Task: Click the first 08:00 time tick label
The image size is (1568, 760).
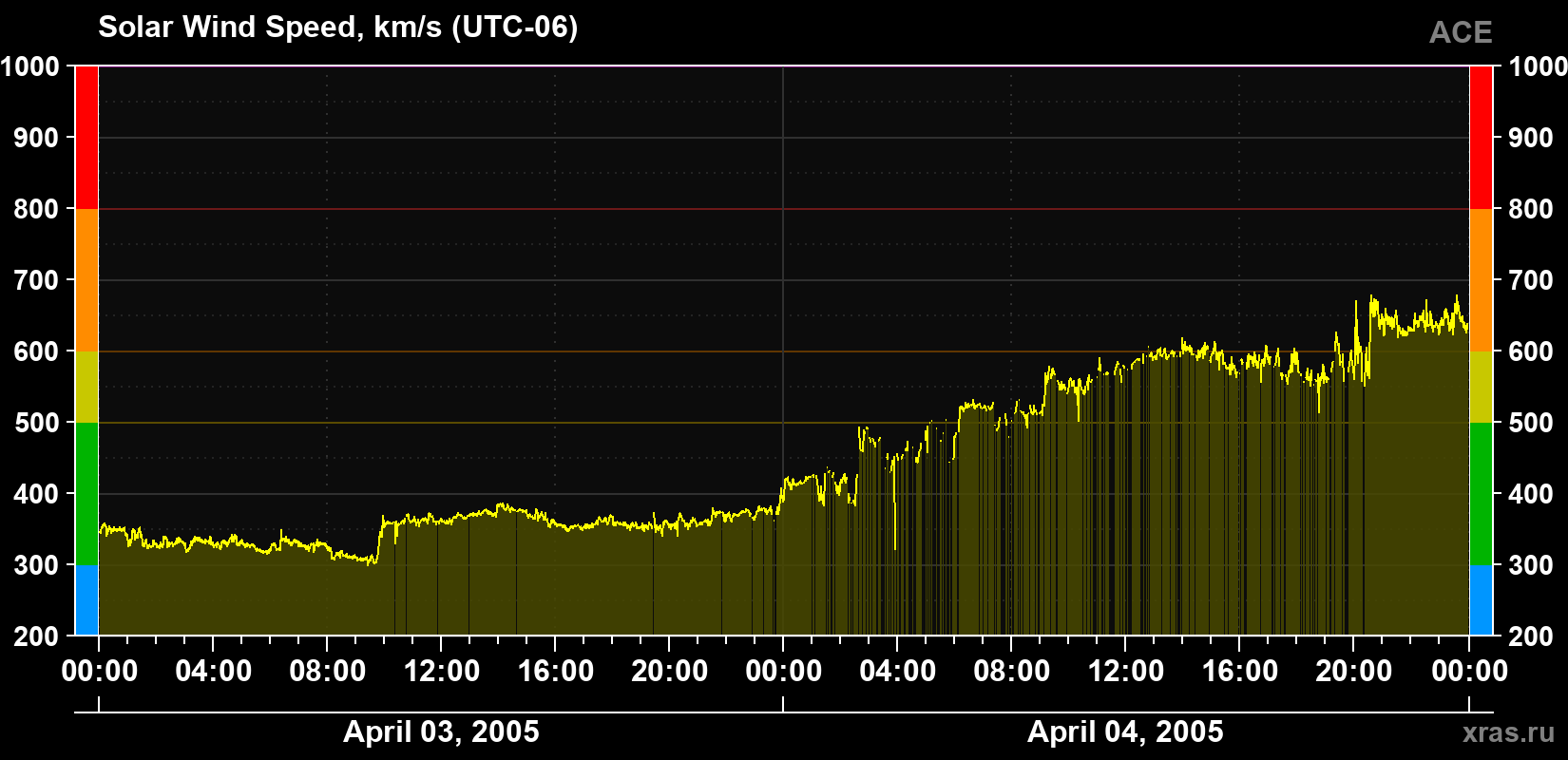Action: tap(327, 671)
